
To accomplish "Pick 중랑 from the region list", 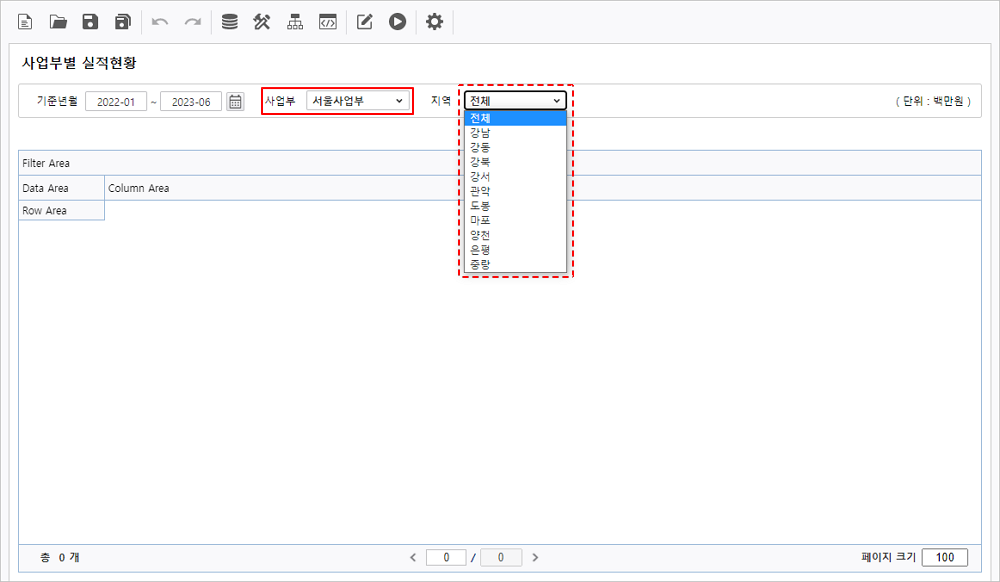I will point(480,264).
